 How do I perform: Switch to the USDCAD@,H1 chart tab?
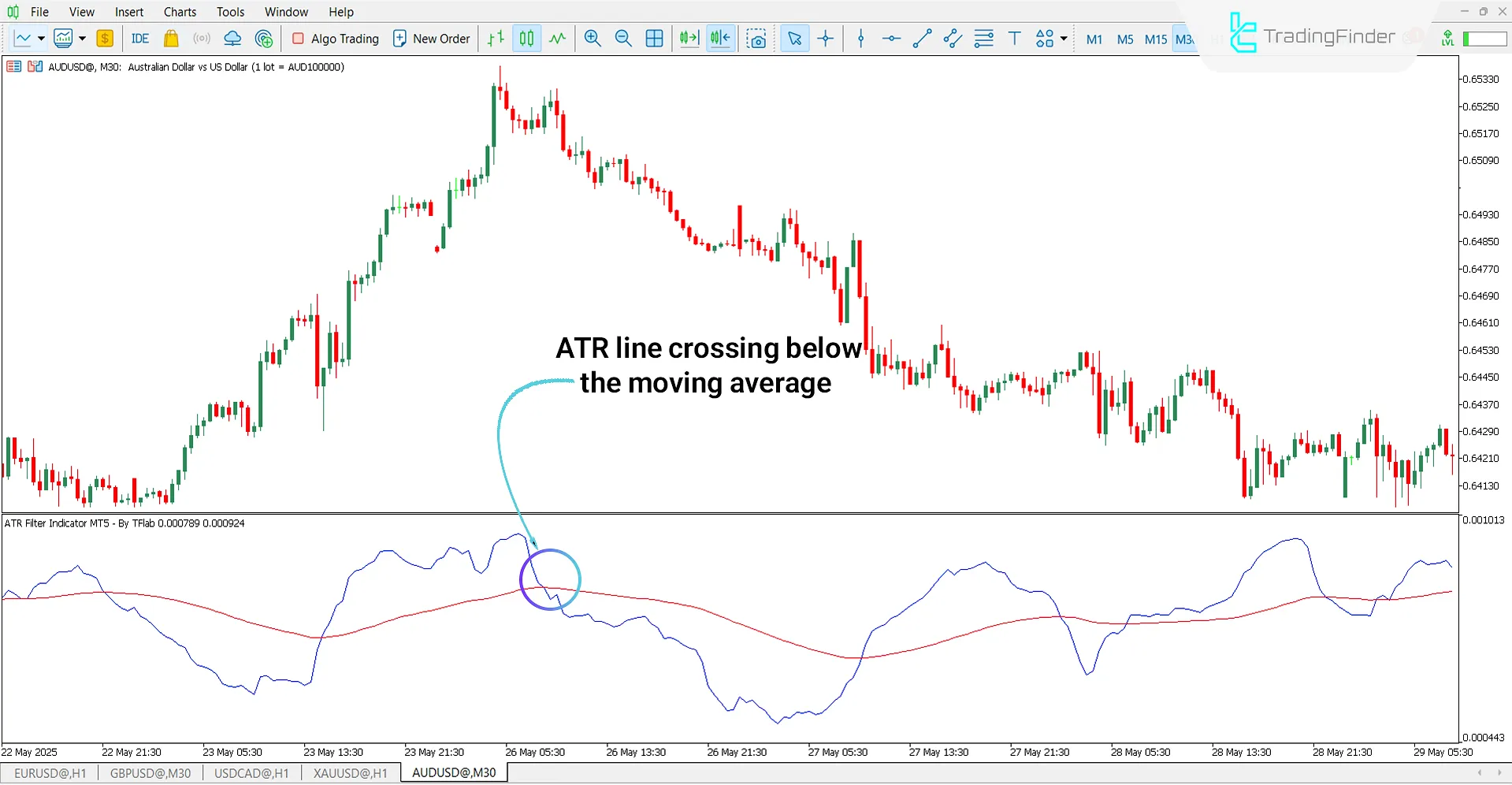(x=252, y=773)
